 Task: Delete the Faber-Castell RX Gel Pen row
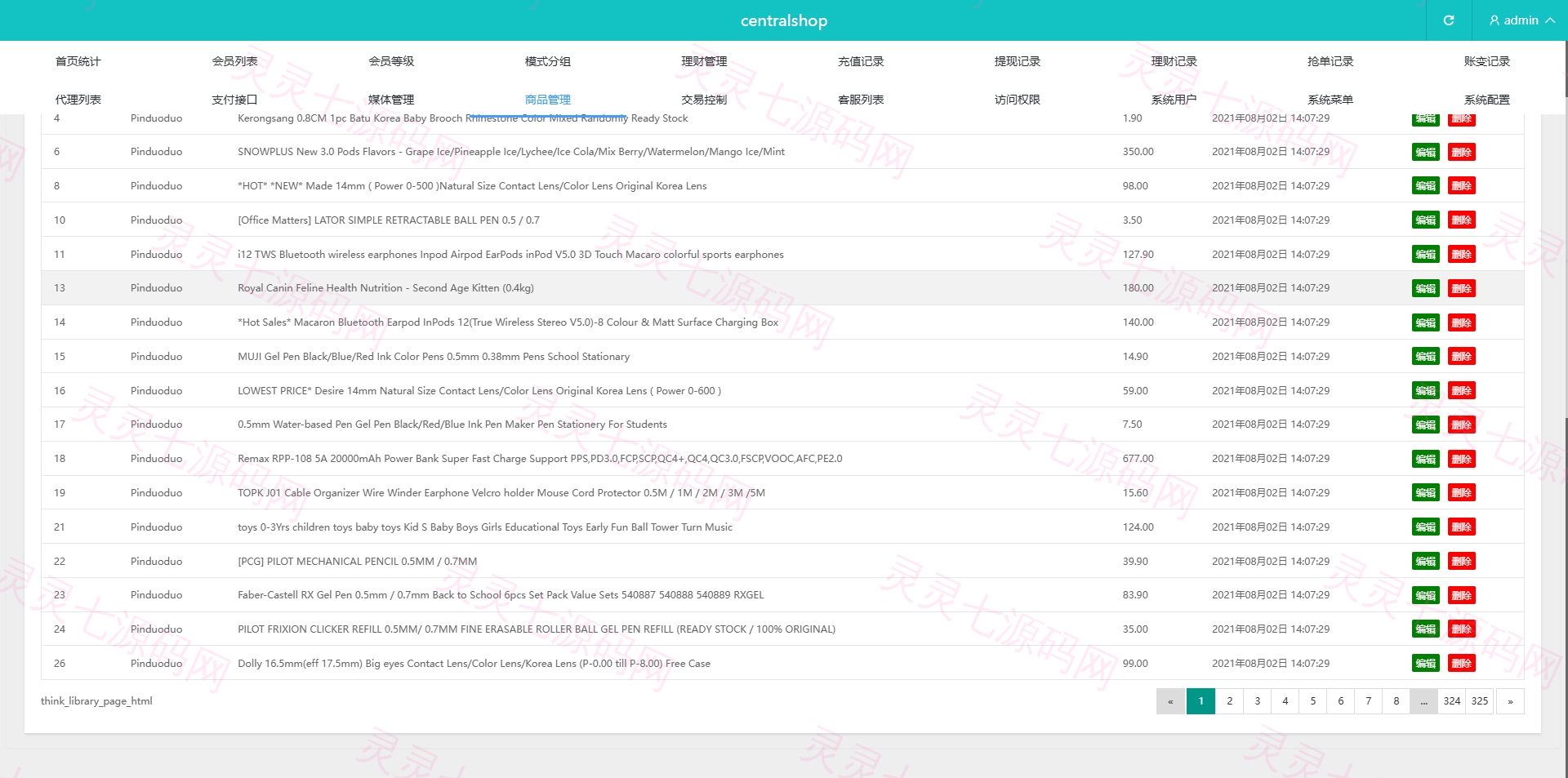(1462, 595)
